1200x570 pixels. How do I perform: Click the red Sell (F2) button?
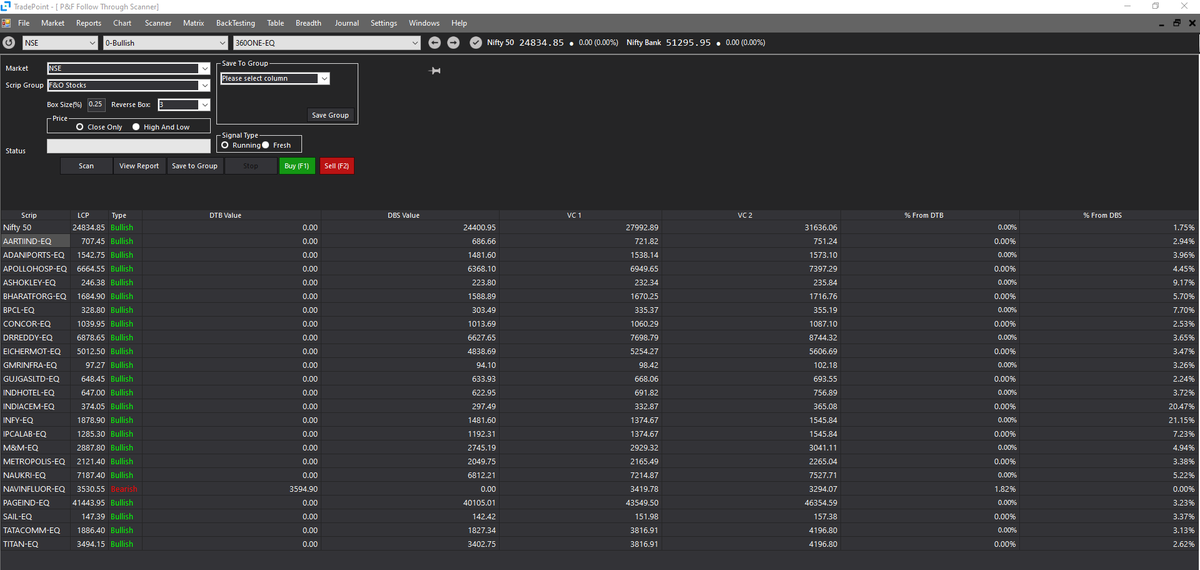pyautogui.click(x=337, y=165)
